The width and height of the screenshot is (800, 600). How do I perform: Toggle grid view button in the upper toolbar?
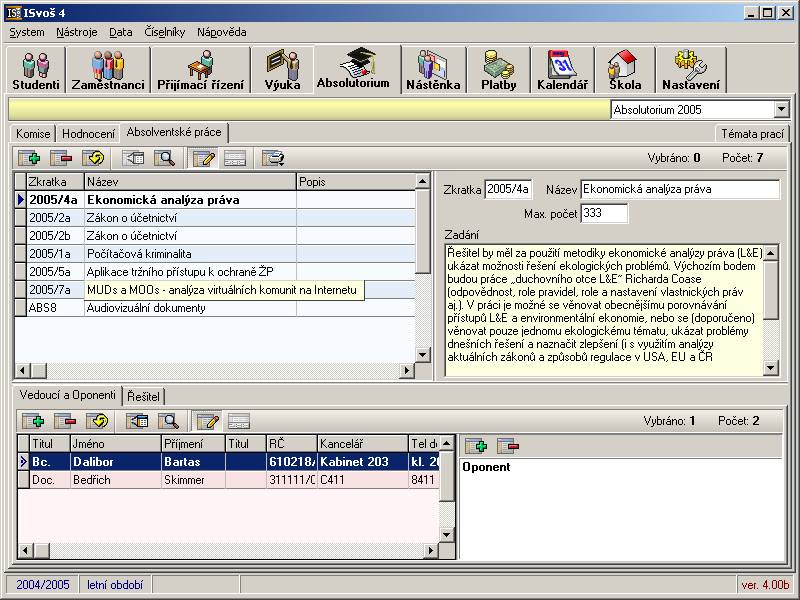(x=235, y=157)
